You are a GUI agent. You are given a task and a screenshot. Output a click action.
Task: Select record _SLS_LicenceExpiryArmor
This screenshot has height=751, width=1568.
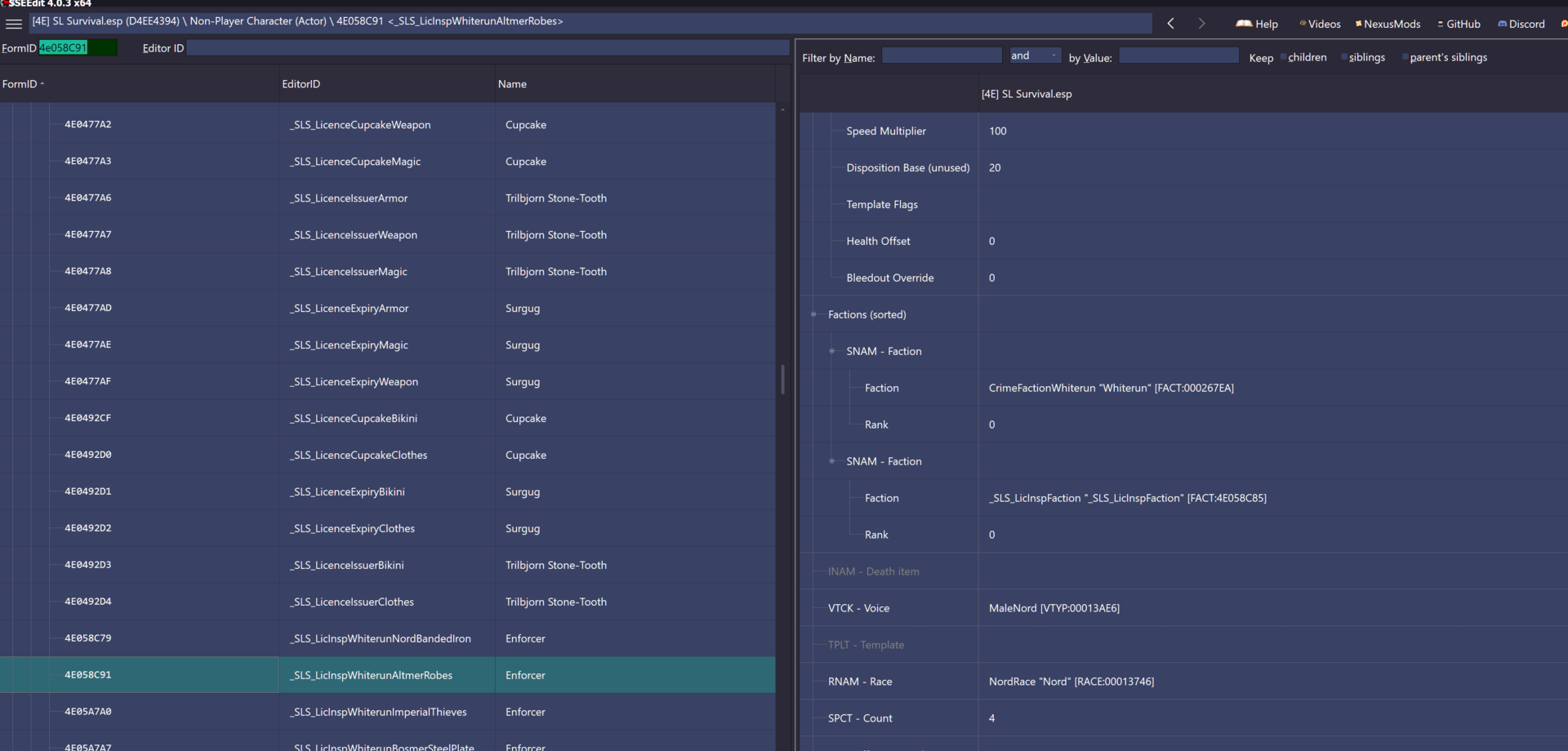coord(388,309)
